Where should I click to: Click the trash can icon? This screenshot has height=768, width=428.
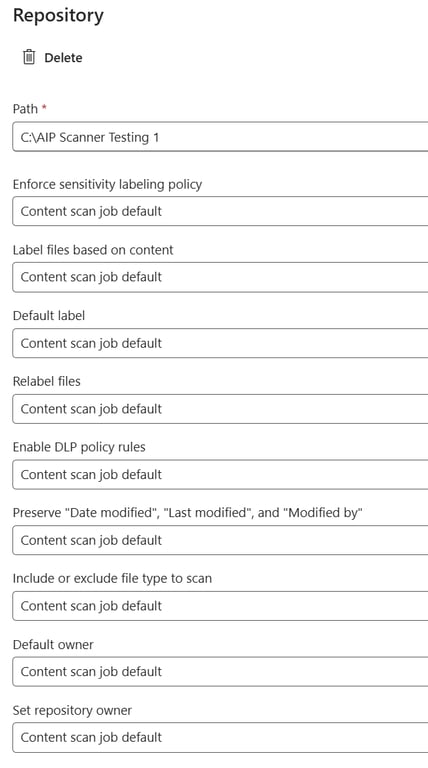(29, 57)
